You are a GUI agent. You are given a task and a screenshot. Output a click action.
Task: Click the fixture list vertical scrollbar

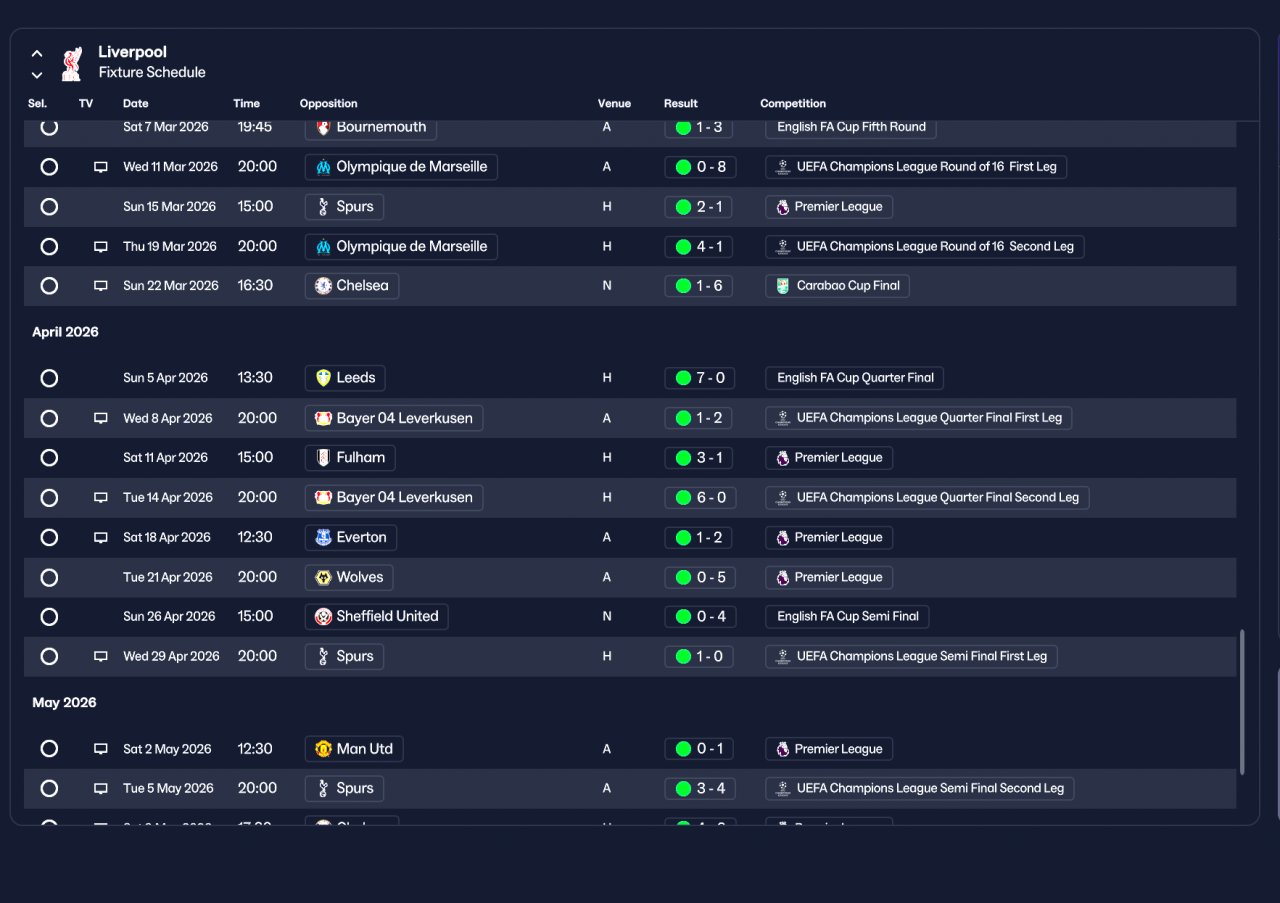(x=1243, y=701)
